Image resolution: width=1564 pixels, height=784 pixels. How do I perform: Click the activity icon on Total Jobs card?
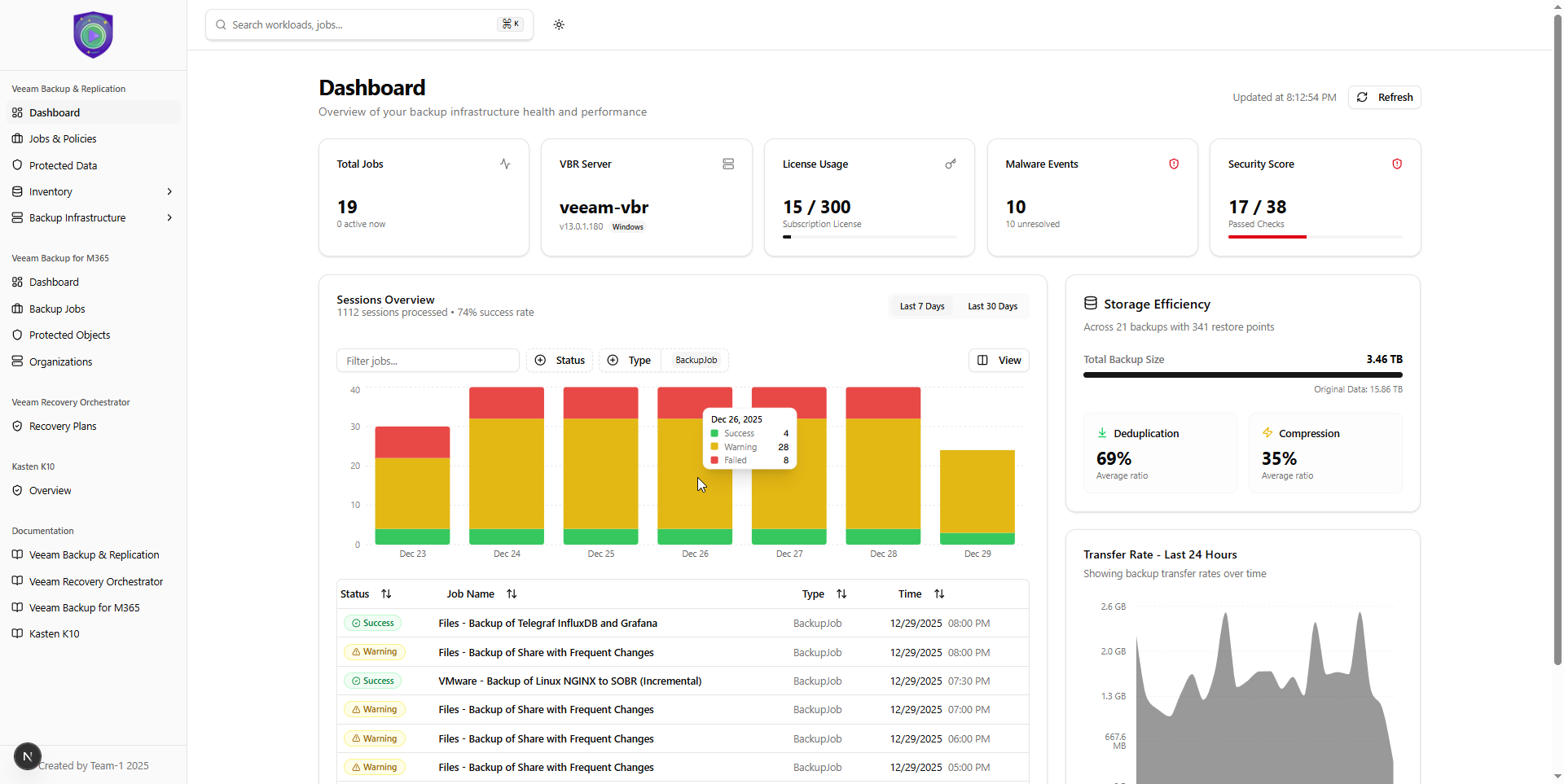(x=505, y=164)
